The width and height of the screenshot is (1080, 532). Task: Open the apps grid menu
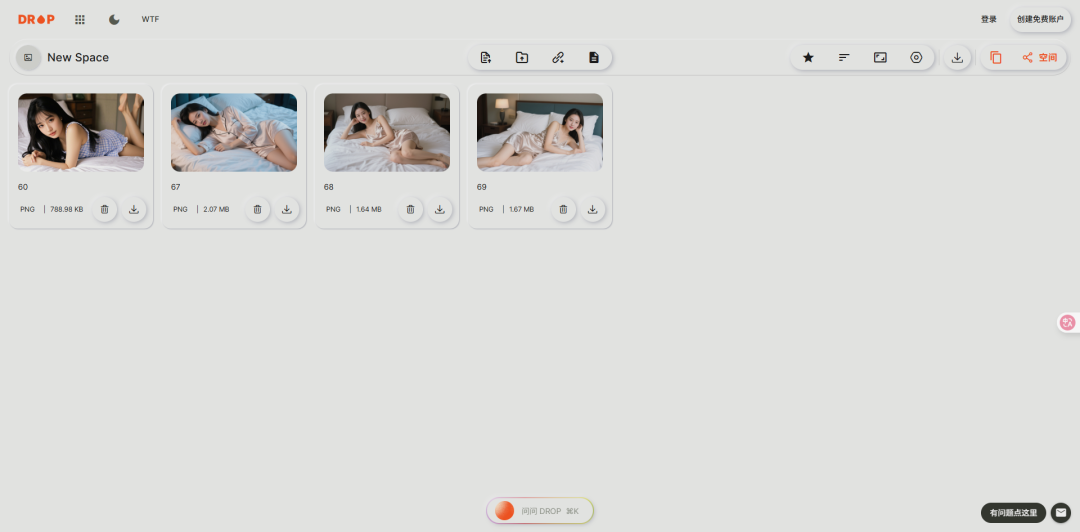[80, 19]
